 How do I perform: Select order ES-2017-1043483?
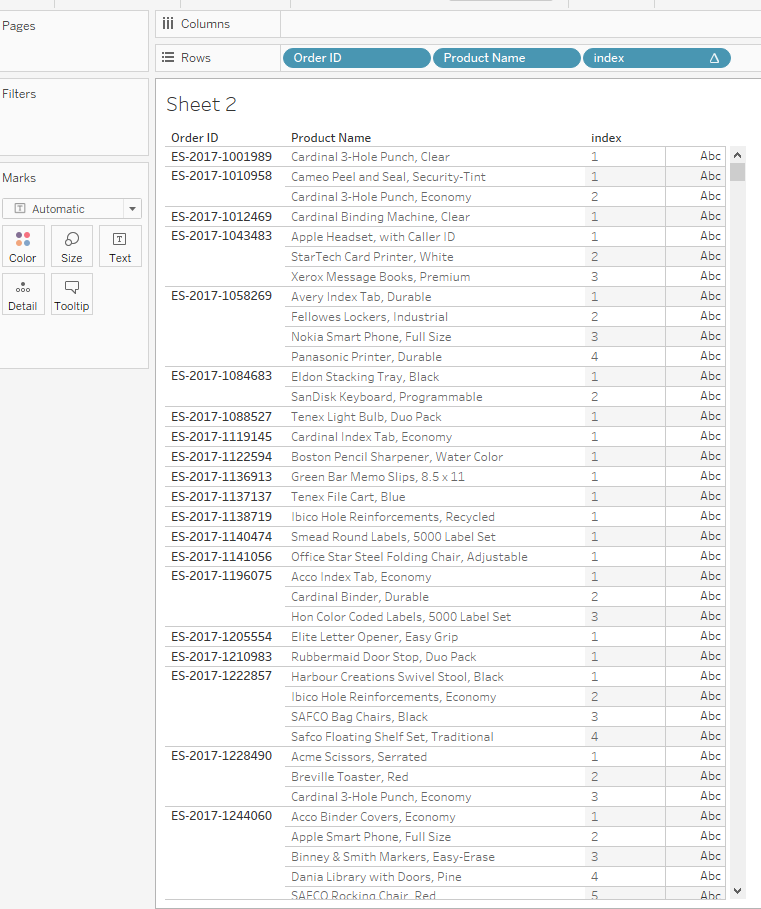(221, 236)
